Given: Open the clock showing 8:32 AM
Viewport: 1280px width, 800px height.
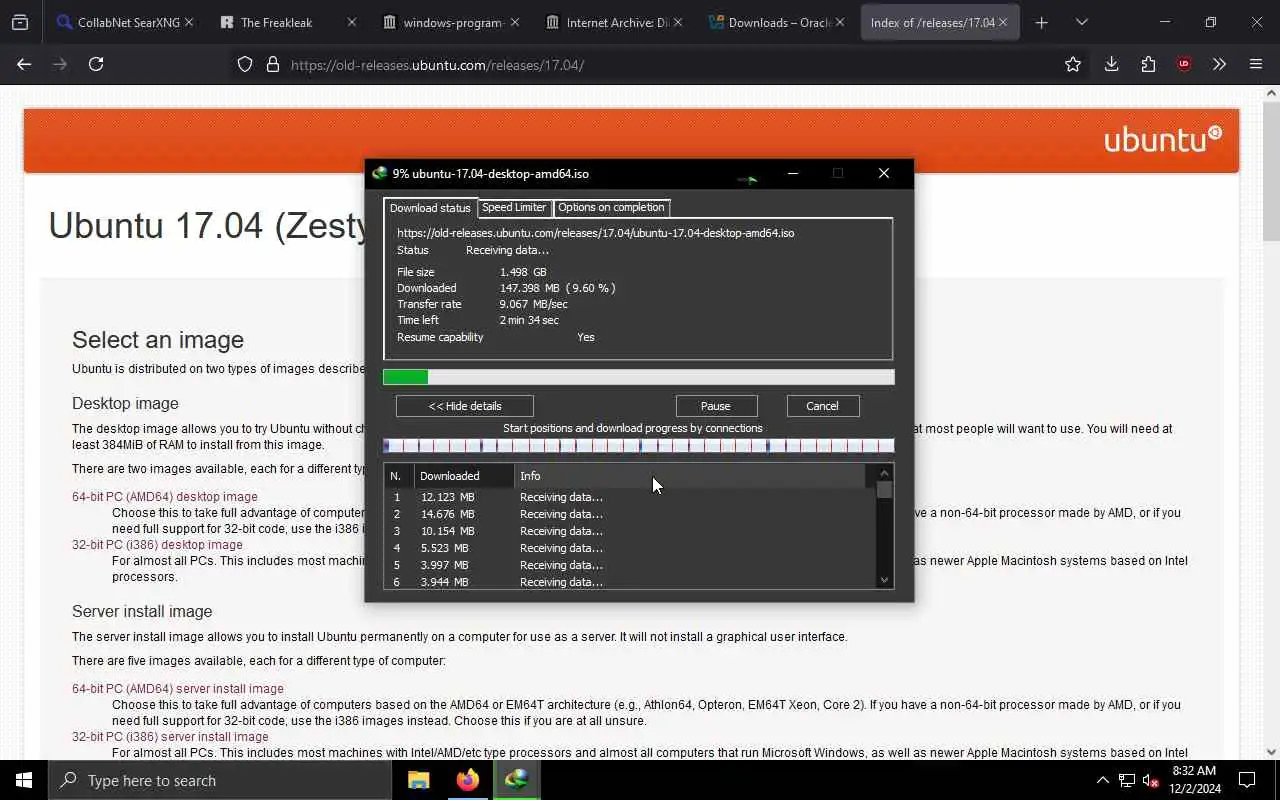Looking at the screenshot, I should click(x=1193, y=780).
